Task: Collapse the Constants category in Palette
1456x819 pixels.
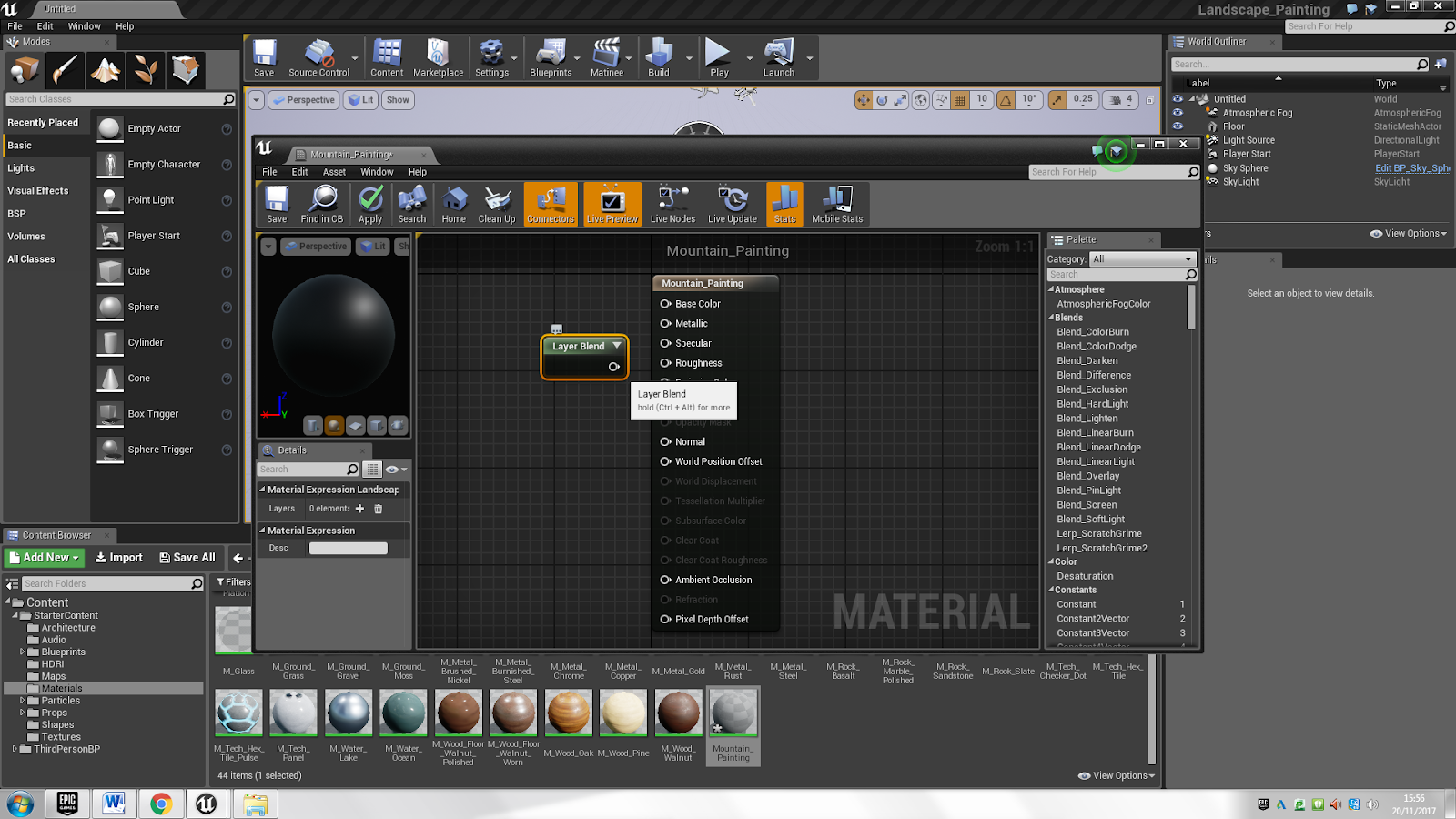Action: click(1051, 590)
